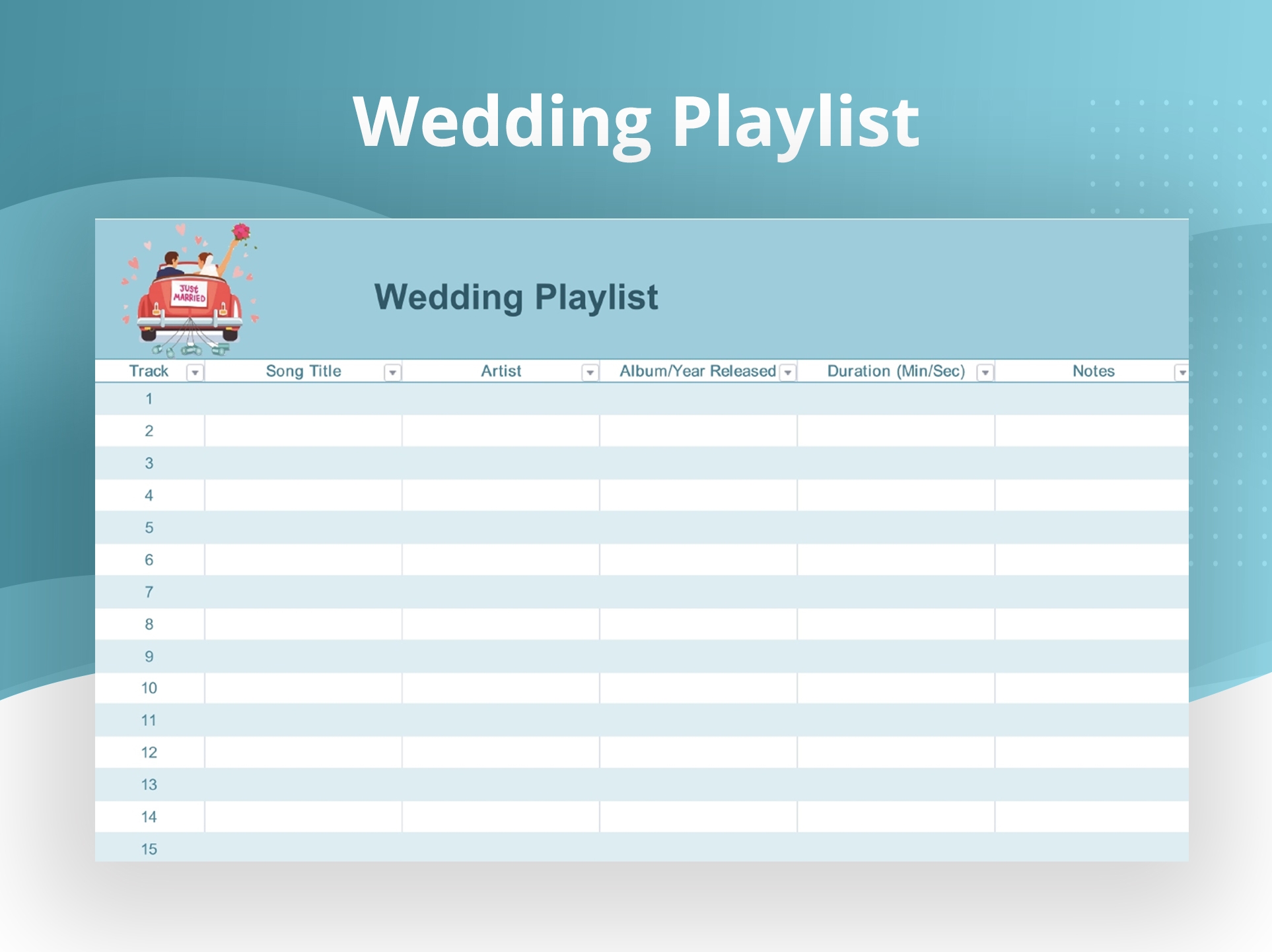Image resolution: width=1272 pixels, height=952 pixels.
Task: Select the Duration cell for track 8
Action: [896, 624]
